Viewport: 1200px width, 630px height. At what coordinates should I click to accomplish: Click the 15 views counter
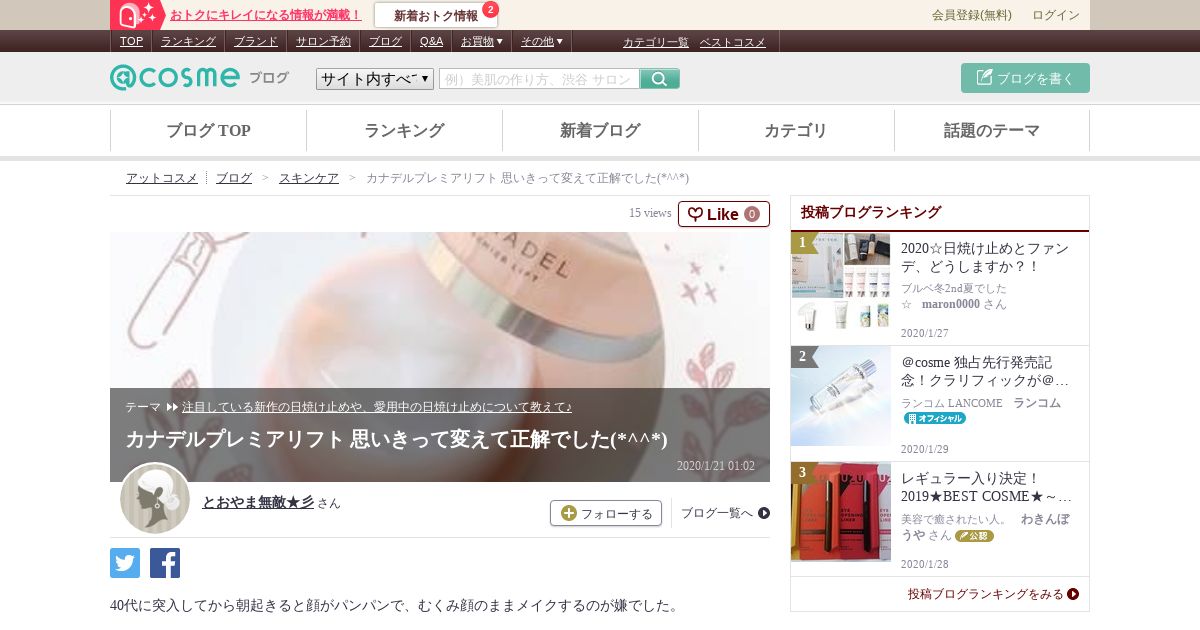point(650,213)
